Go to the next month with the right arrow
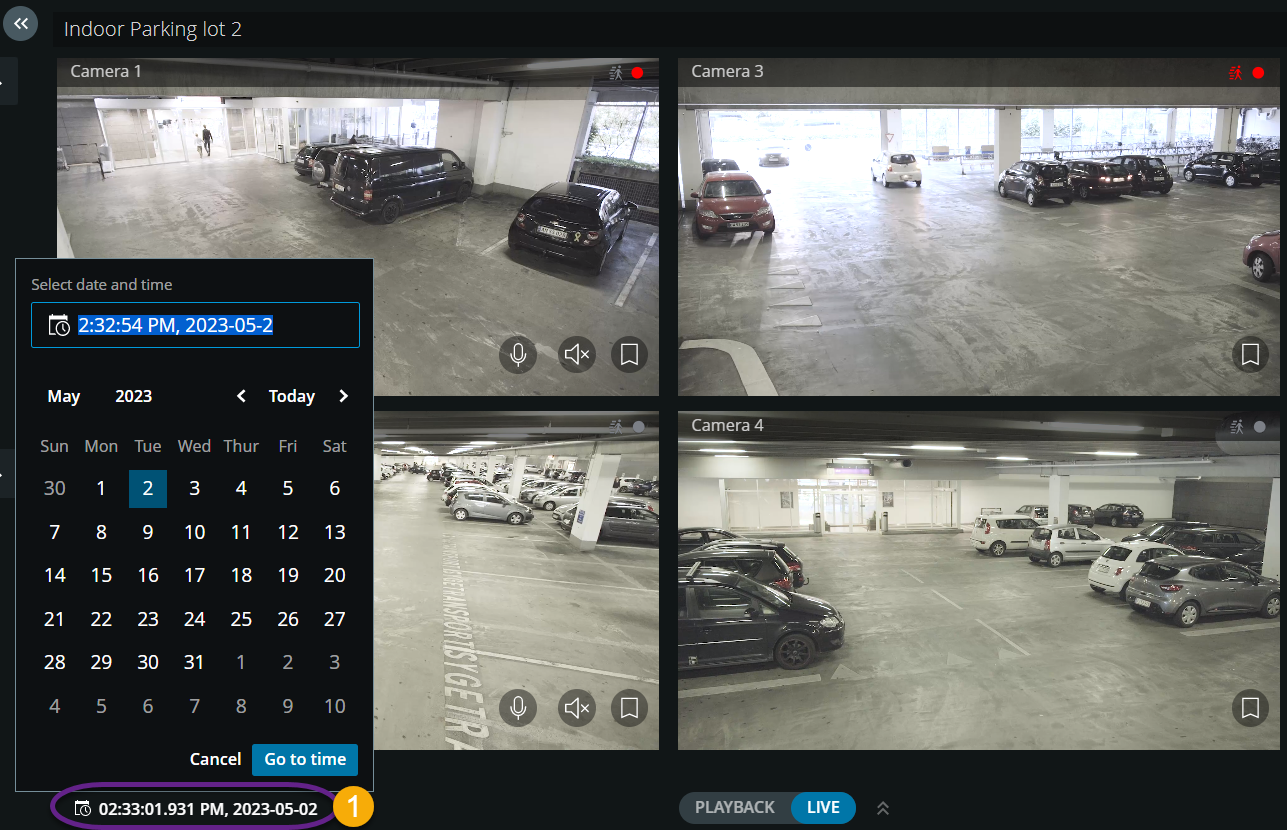This screenshot has width=1287, height=830. pos(343,395)
